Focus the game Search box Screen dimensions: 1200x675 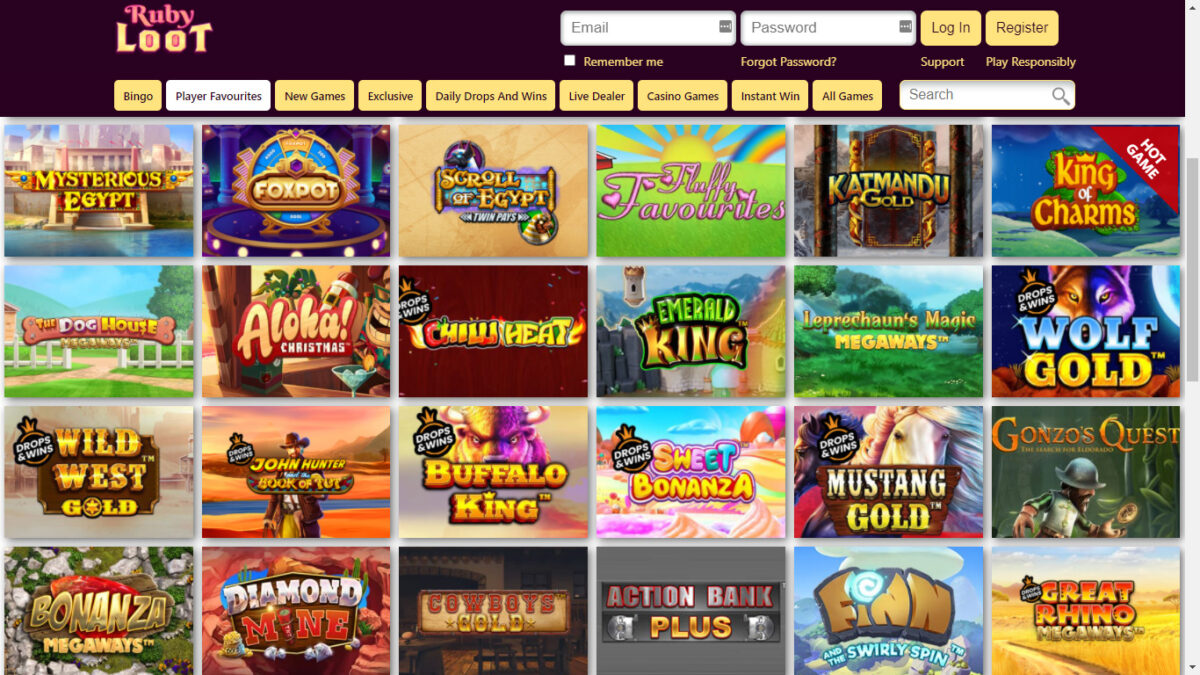[987, 95]
